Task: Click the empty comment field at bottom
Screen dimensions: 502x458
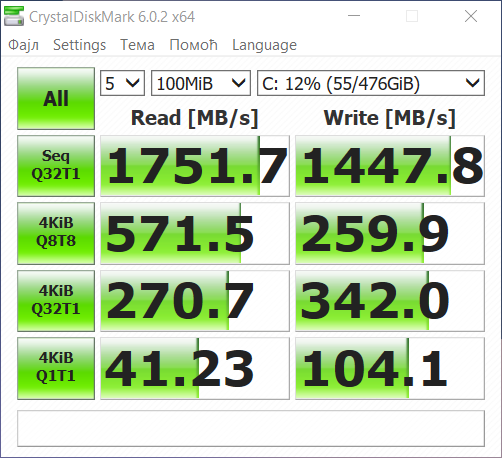Action: click(x=251, y=428)
